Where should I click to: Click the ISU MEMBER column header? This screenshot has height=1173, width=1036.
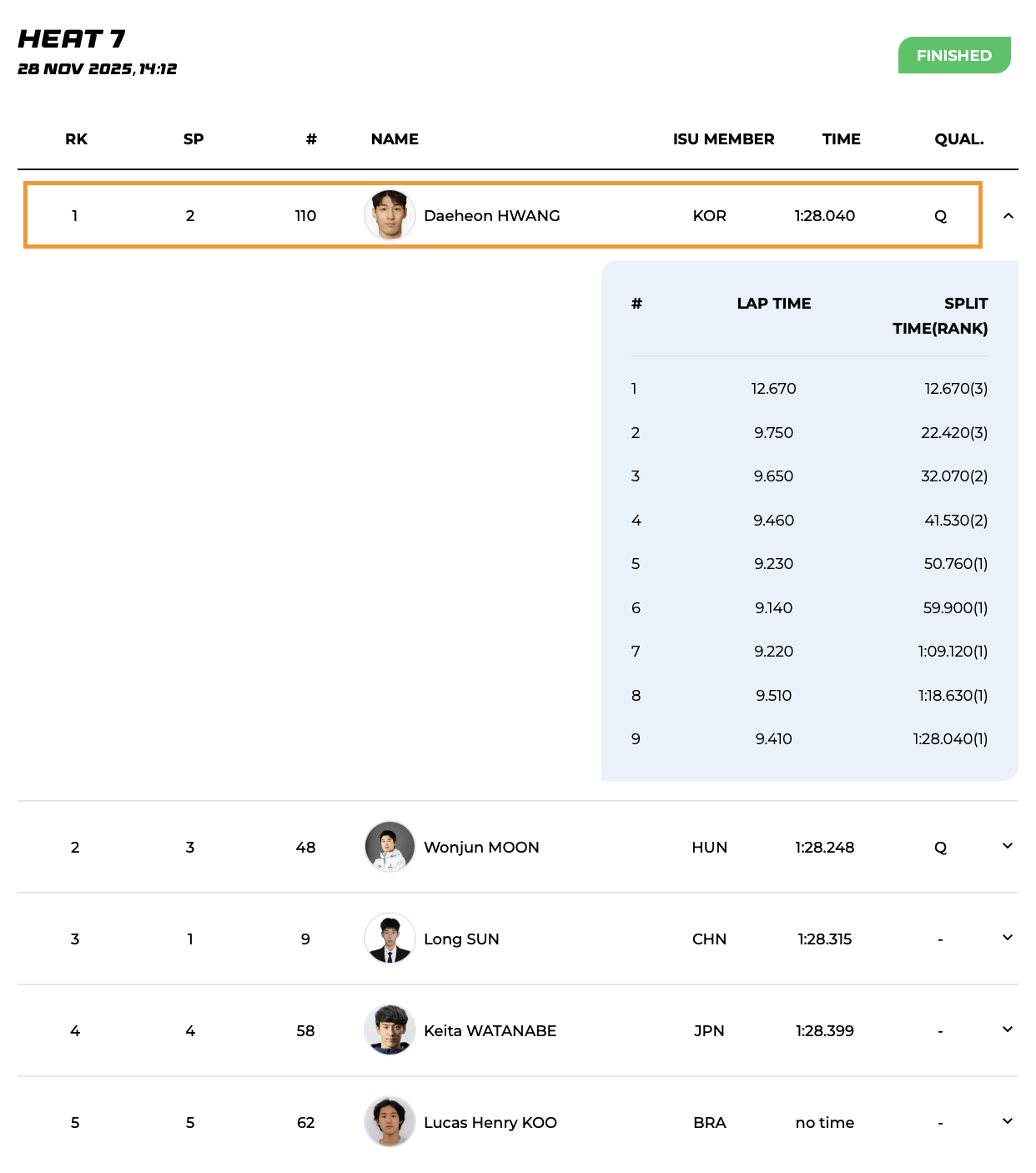pos(723,139)
